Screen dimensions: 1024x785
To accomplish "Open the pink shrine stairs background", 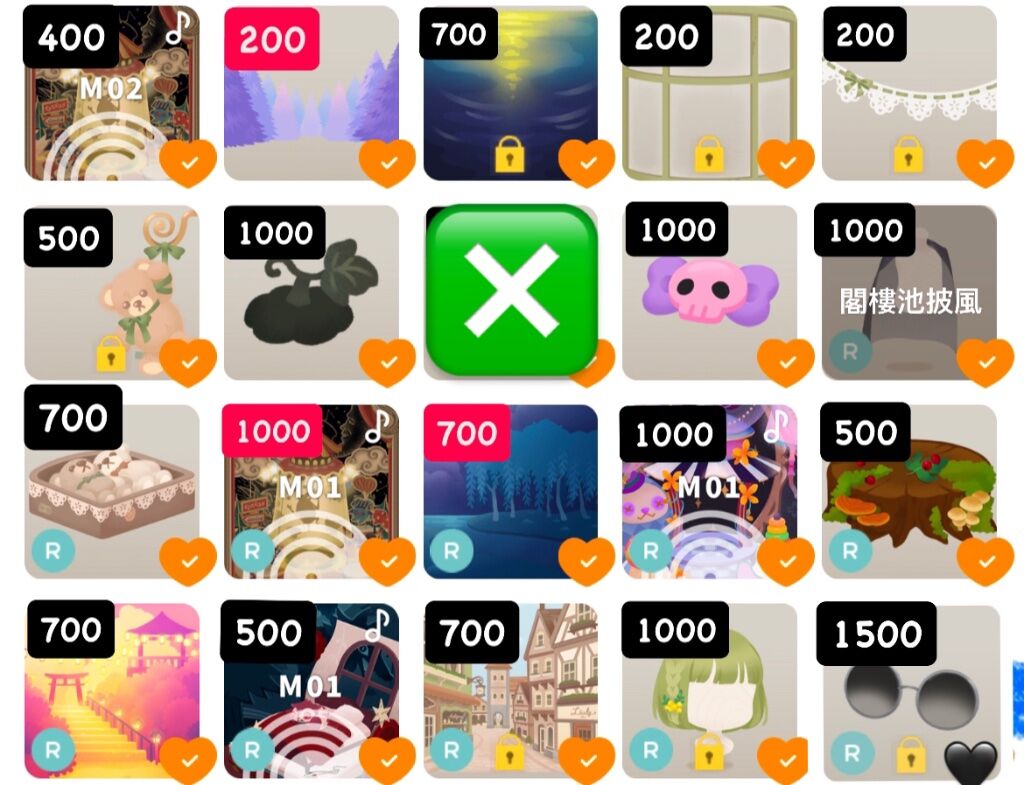I will [x=112, y=691].
